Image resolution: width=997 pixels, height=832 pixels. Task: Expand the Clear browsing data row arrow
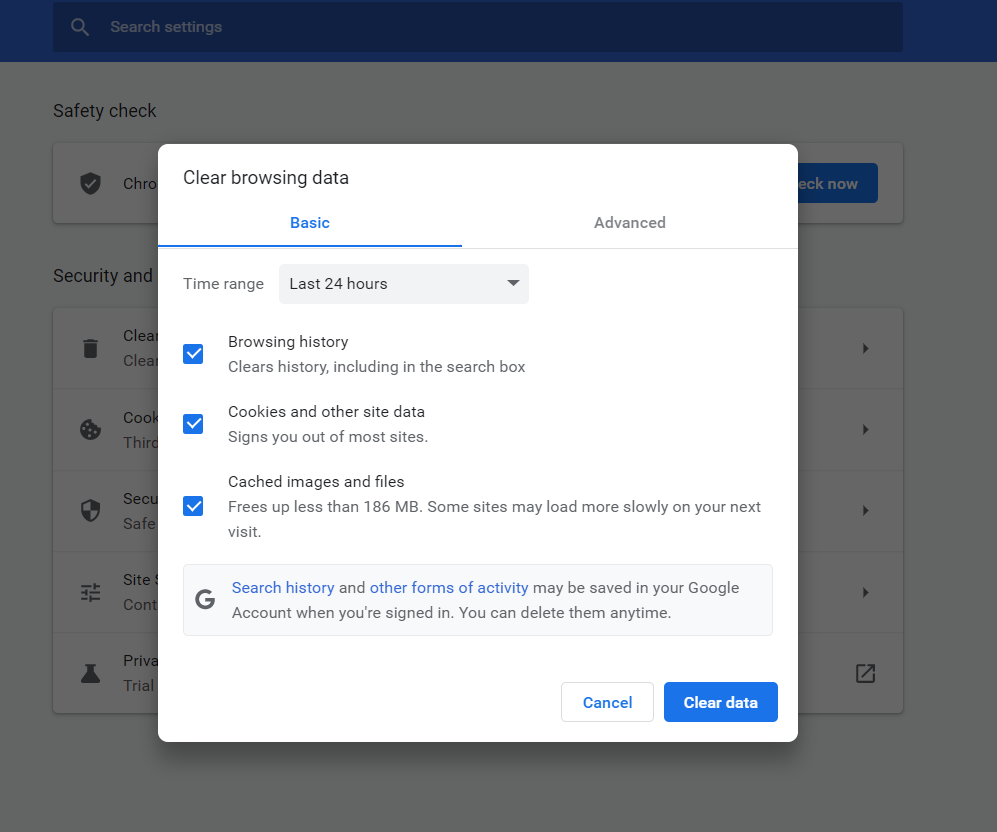[x=865, y=348]
